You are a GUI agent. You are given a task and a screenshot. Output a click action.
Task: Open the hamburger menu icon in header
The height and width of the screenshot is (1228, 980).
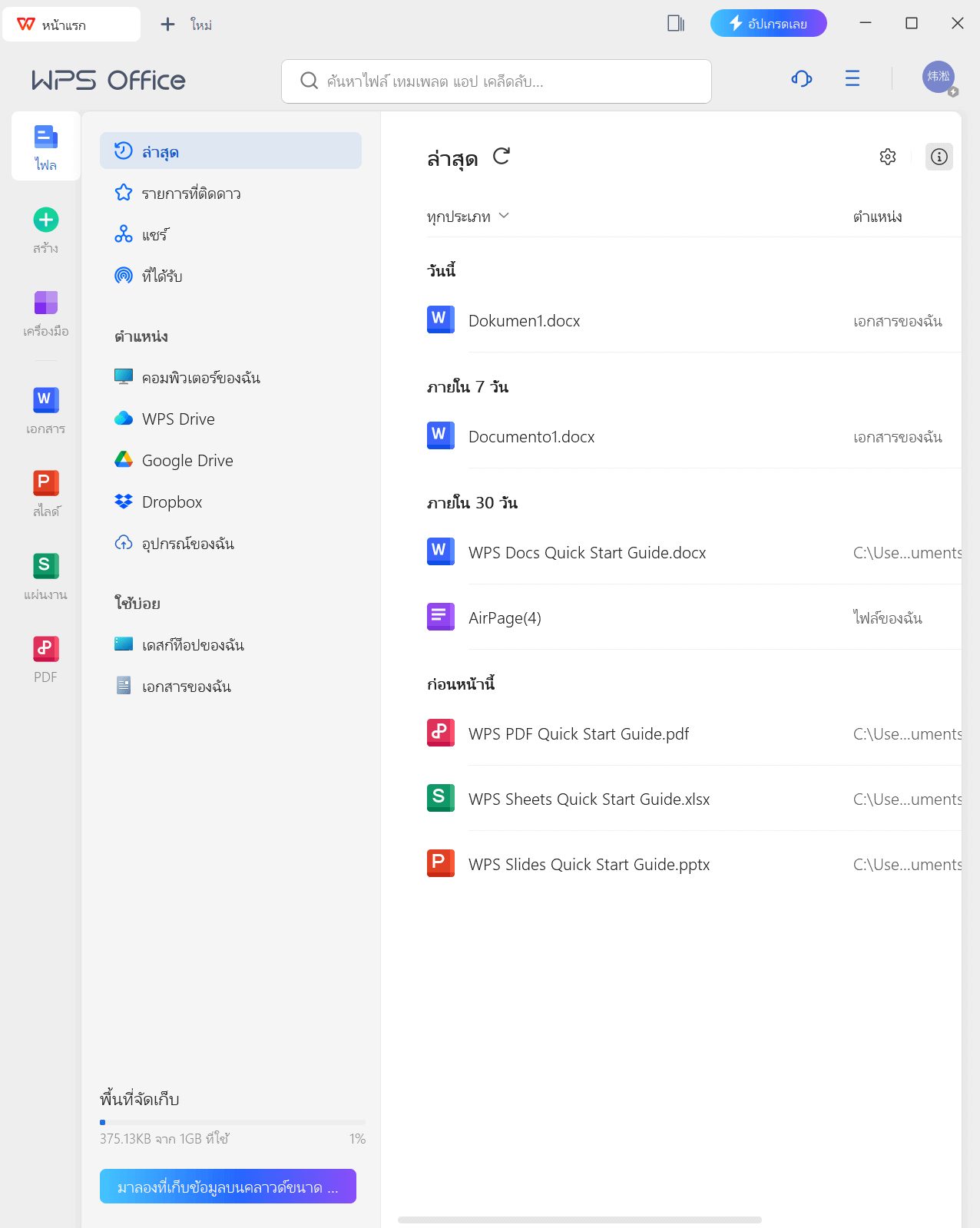[x=852, y=78]
